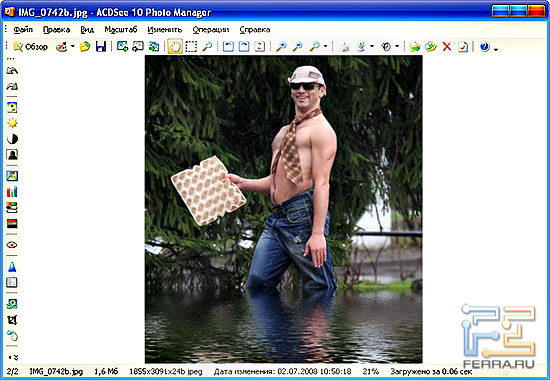Click the open folder icon in toolbar
Image resolution: width=550 pixels, height=380 pixels.
tap(85, 47)
